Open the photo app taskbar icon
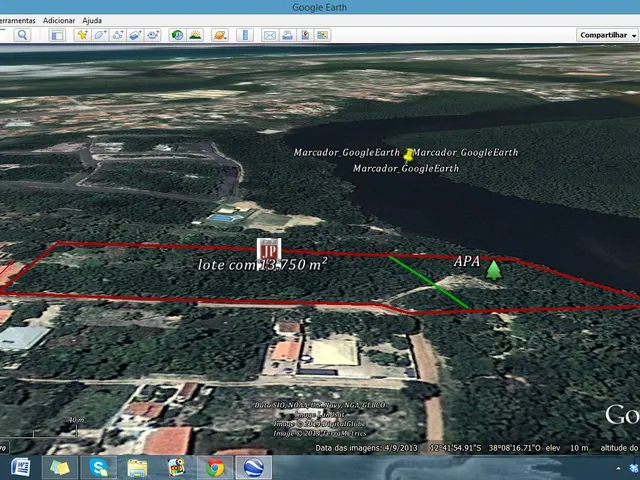Viewport: 640px width, 480px height. (176, 468)
